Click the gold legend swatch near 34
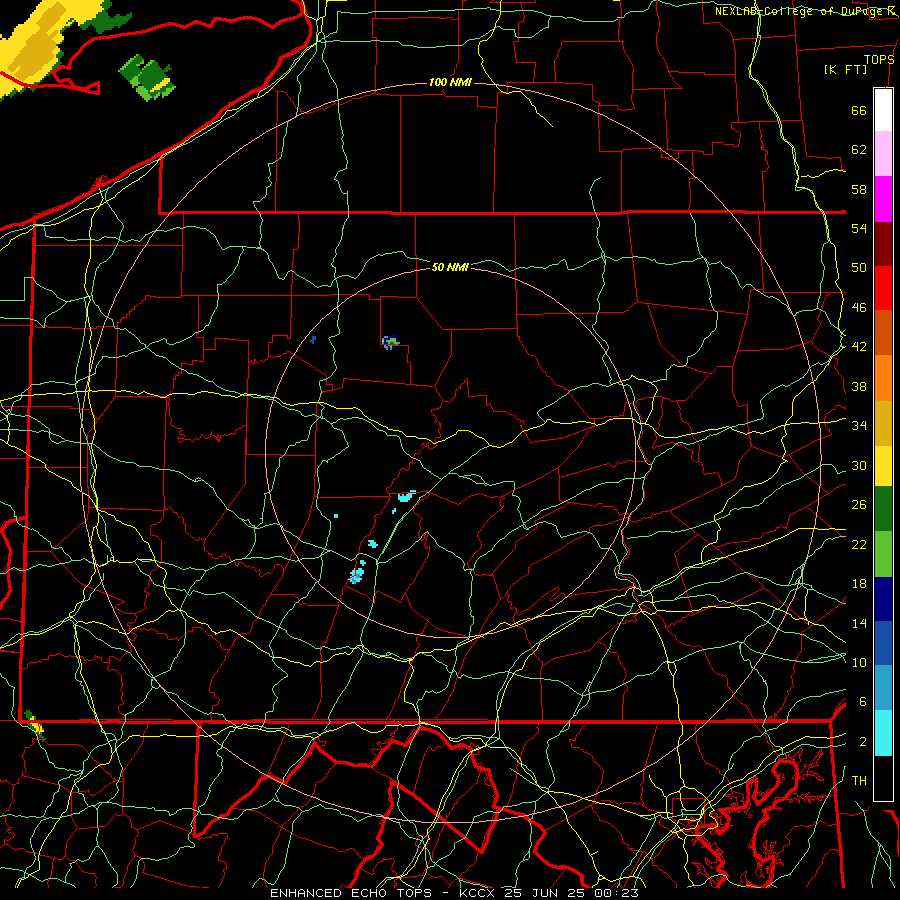The image size is (900, 900). 883,423
